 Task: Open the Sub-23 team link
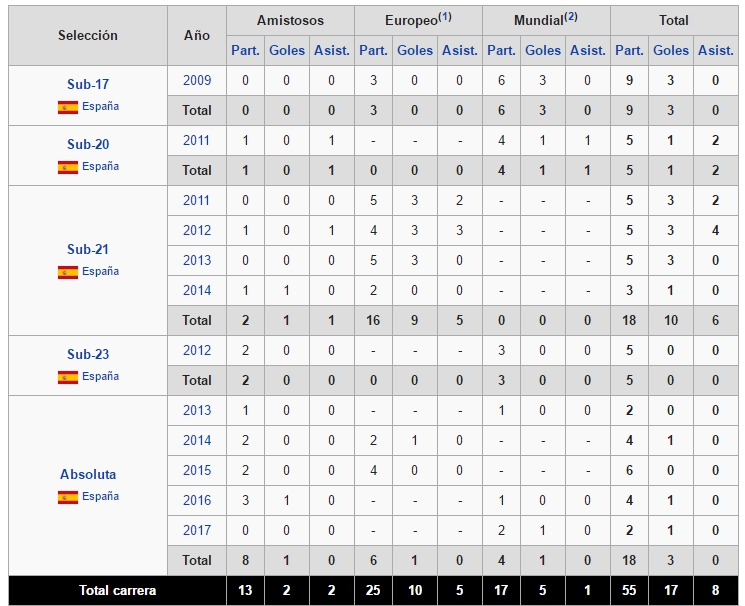click(x=88, y=354)
